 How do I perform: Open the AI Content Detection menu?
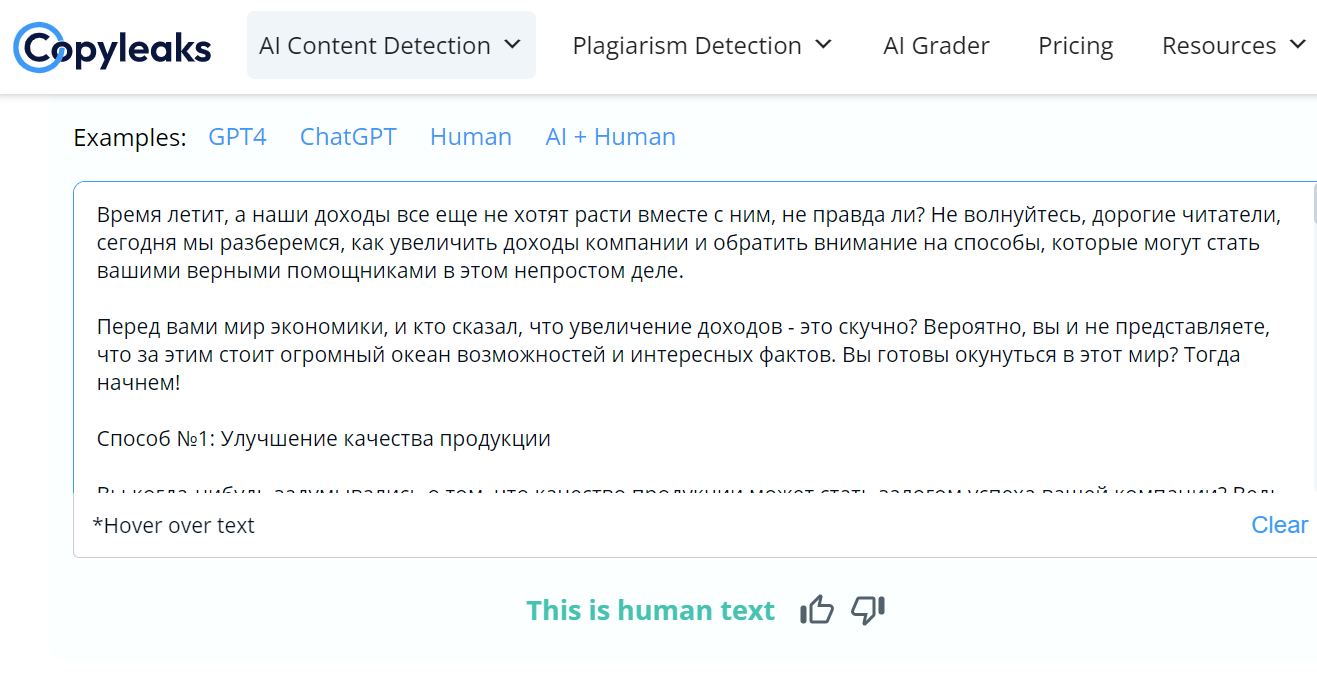pos(375,45)
